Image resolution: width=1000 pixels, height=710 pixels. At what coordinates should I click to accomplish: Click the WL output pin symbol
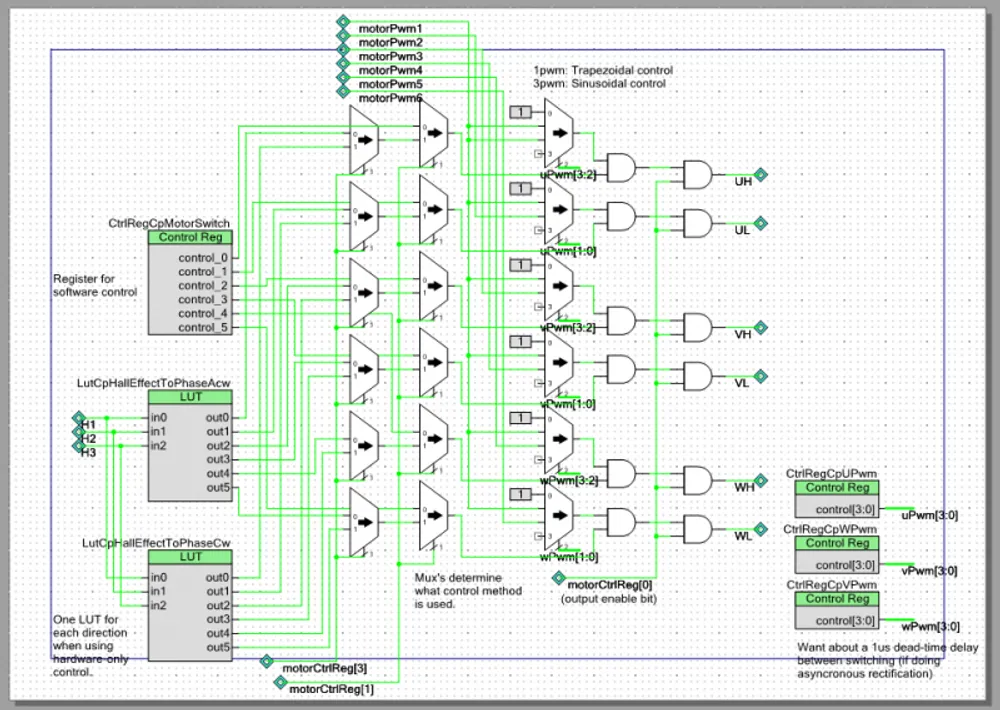[761, 531]
